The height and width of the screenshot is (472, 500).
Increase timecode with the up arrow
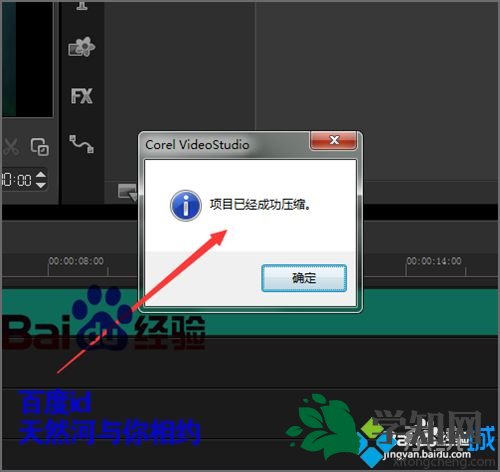pyautogui.click(x=41, y=175)
